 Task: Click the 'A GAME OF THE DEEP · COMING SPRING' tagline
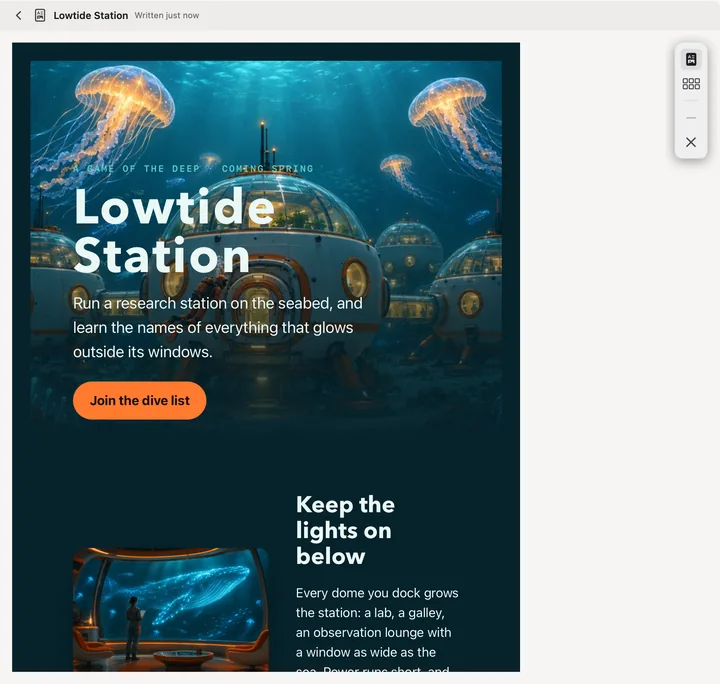click(193, 168)
